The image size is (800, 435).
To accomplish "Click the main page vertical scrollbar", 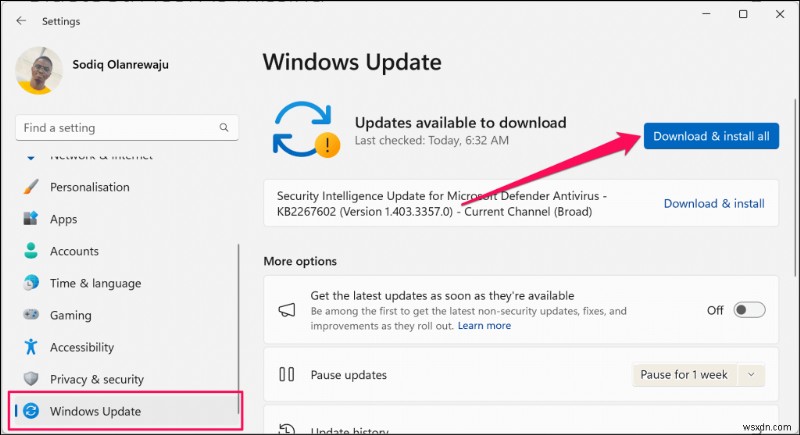I will (795, 188).
